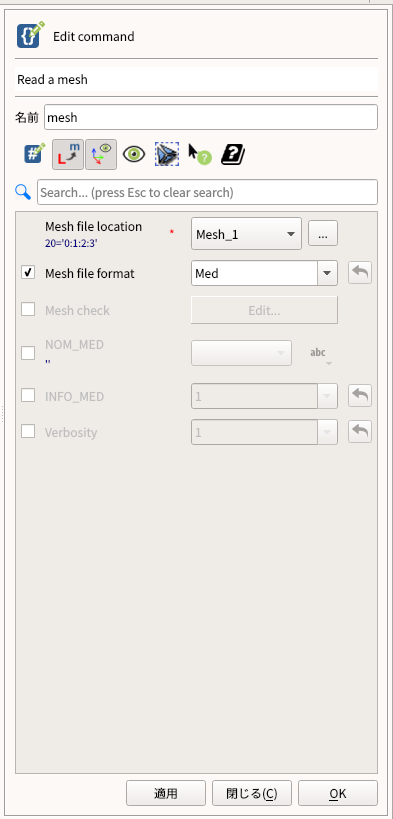Activate the What's This cursor help icon

click(x=200, y=155)
